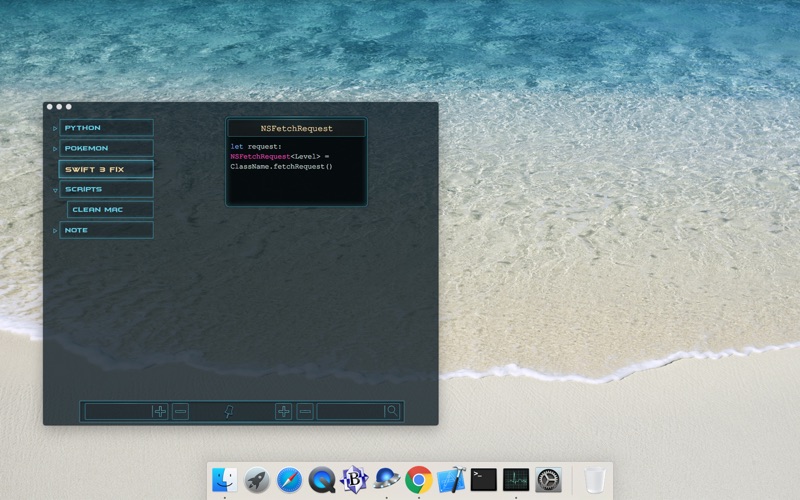The height and width of the screenshot is (500, 800).
Task: Launch Terminal from the dock
Action: pos(484,480)
